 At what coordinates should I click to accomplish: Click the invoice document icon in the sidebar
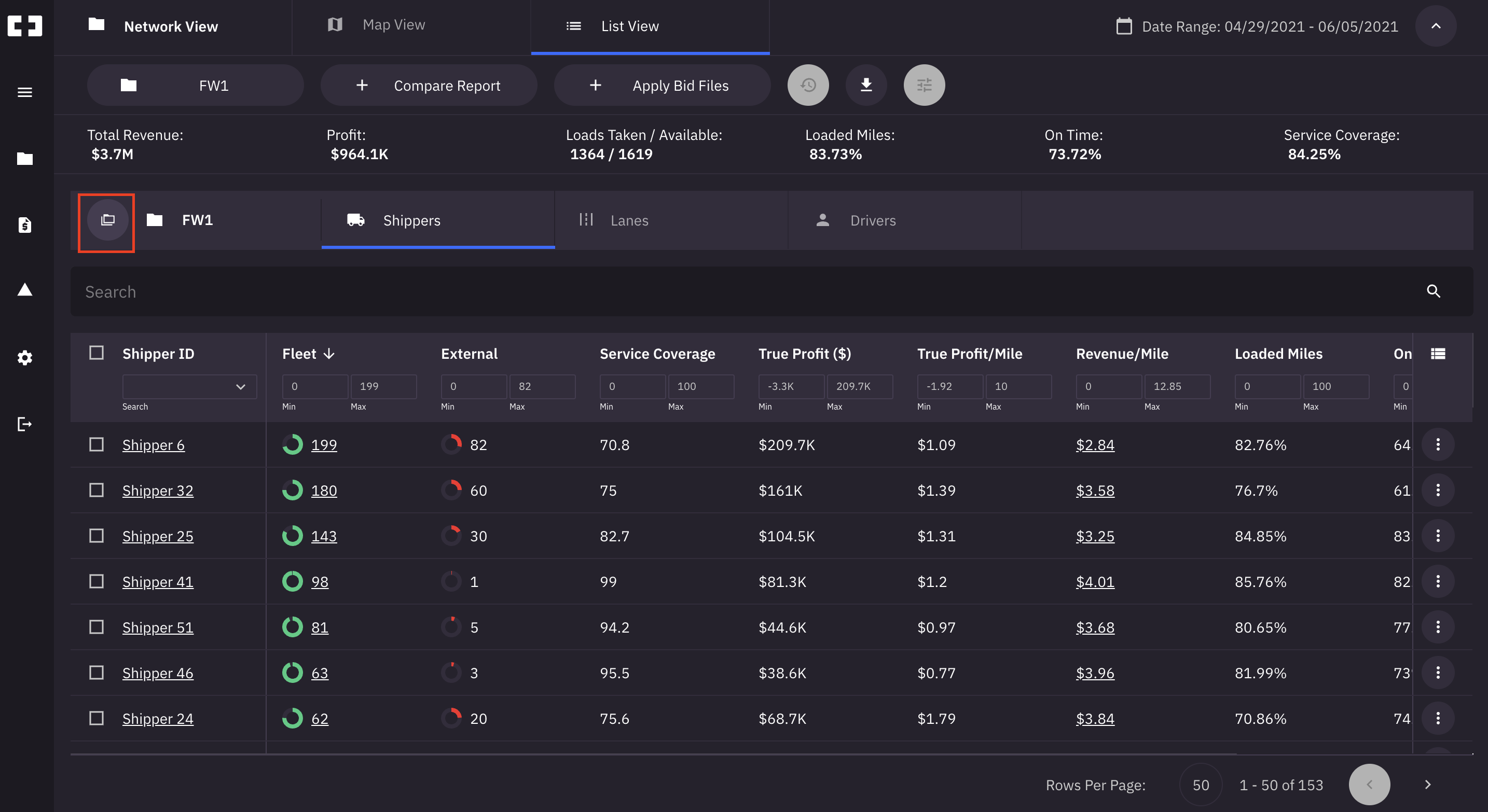pos(25,225)
